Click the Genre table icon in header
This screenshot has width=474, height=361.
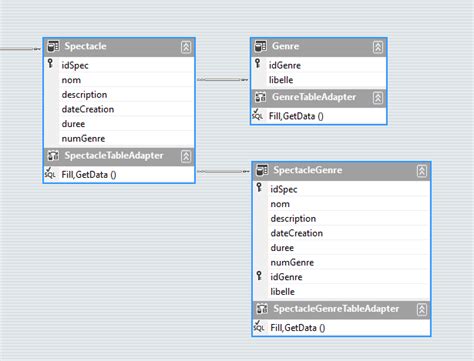pyautogui.click(x=261, y=46)
